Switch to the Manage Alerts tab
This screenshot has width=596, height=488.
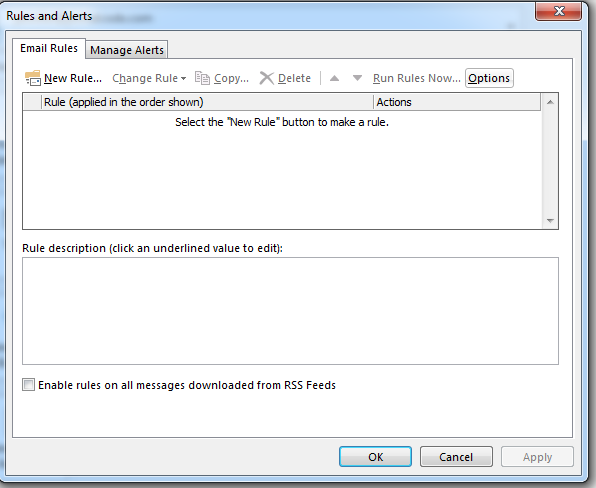pos(127,50)
